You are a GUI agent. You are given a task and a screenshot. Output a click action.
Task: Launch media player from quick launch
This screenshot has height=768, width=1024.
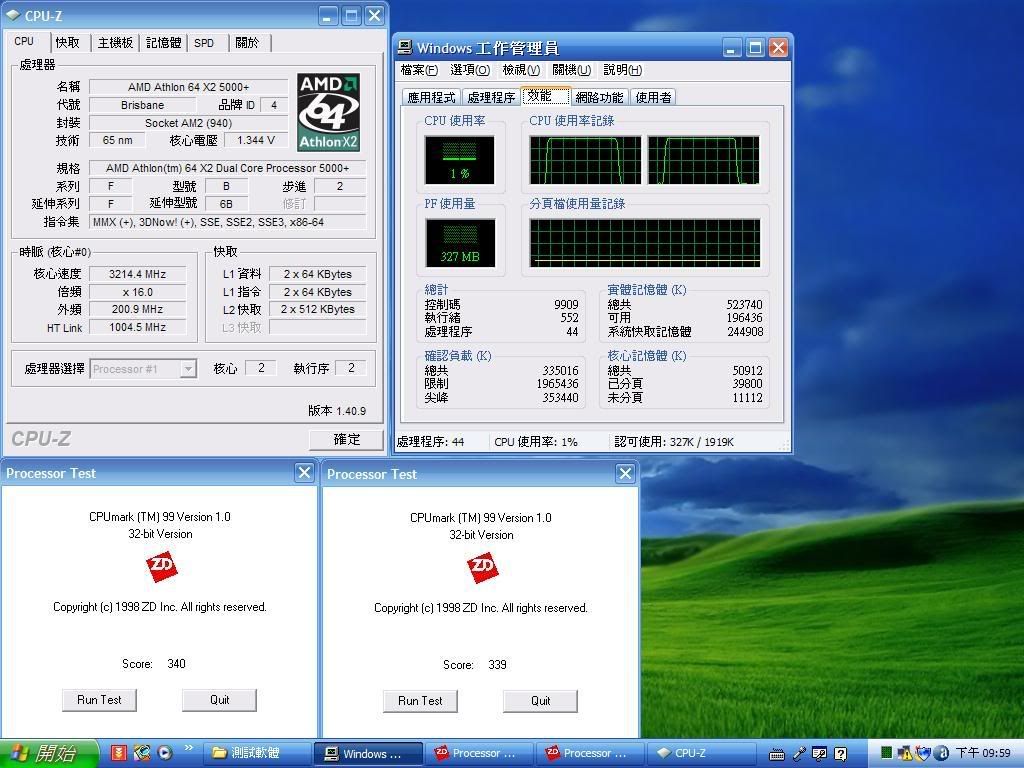tap(165, 753)
